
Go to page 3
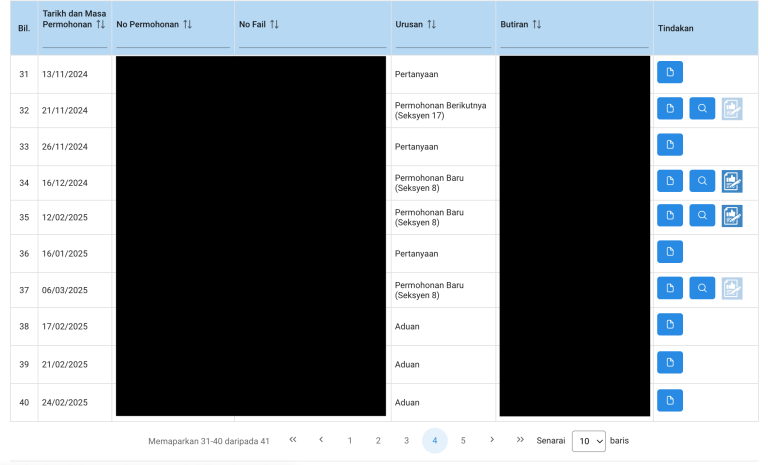407,441
